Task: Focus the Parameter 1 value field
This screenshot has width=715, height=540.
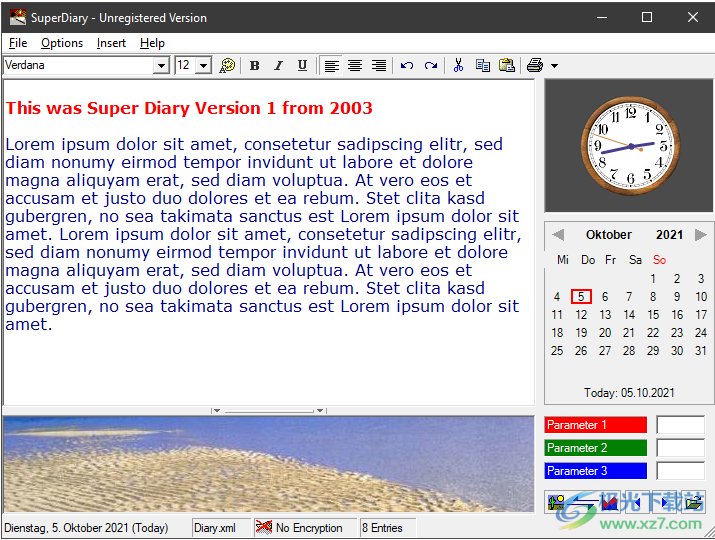Action: point(680,425)
